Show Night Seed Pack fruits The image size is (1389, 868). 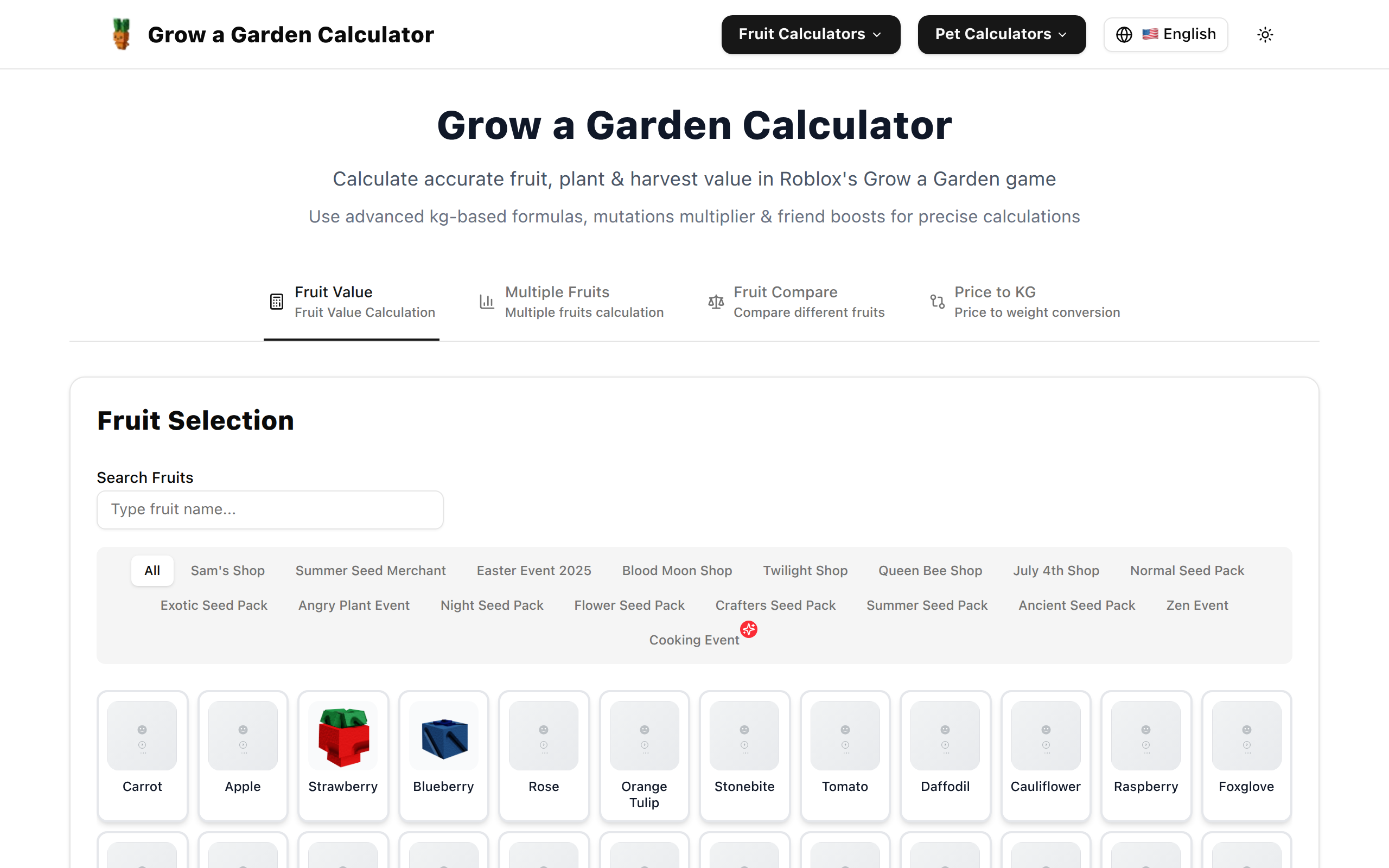(492, 605)
